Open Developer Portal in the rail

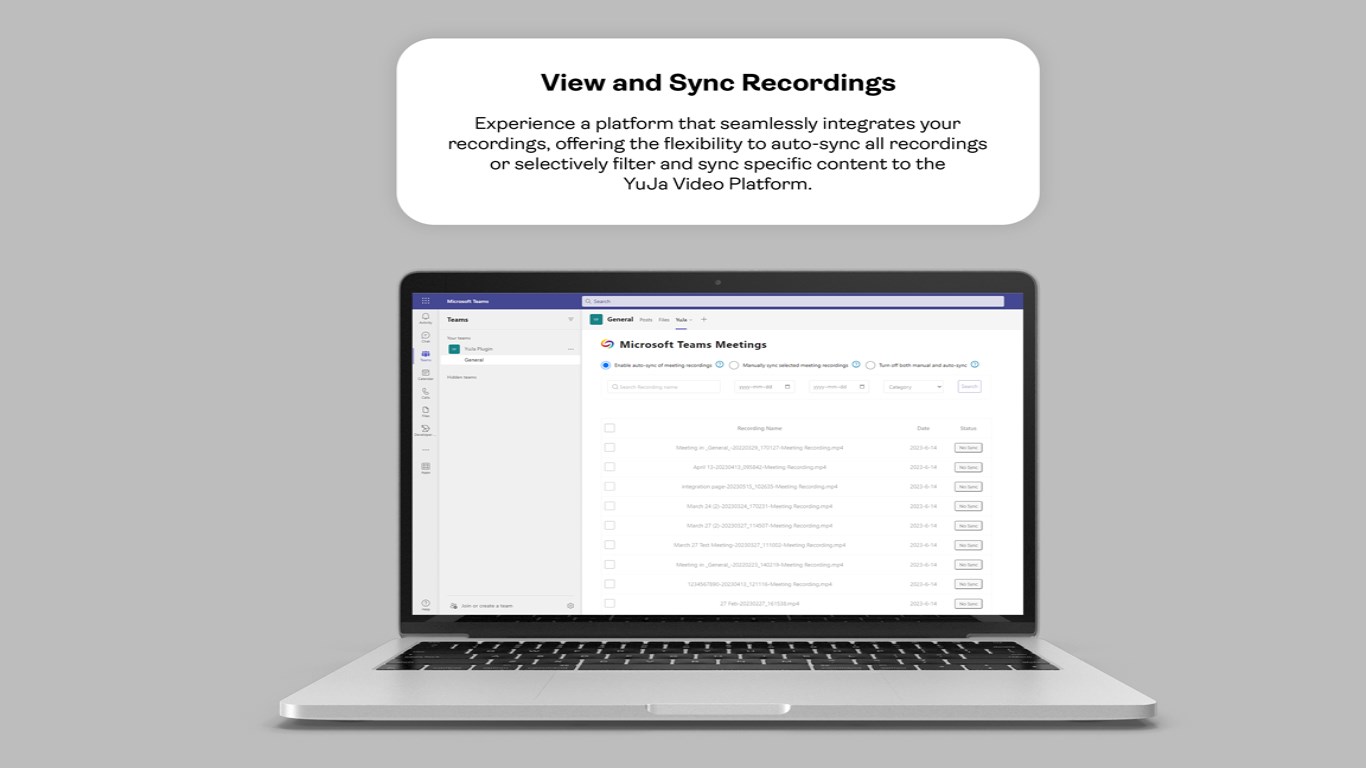tap(425, 430)
